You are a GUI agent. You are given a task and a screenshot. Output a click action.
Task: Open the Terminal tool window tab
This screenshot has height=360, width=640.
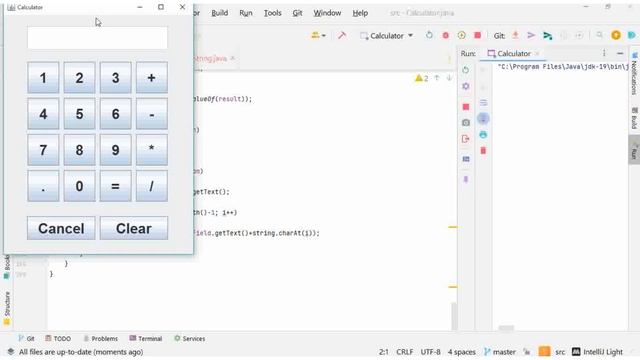(x=146, y=338)
